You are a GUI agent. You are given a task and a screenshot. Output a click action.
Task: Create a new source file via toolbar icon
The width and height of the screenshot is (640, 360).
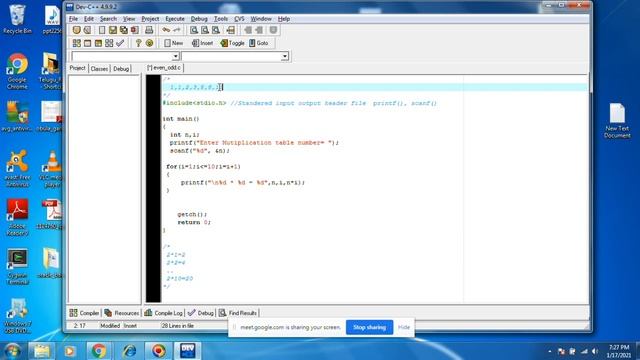[x=102, y=30]
